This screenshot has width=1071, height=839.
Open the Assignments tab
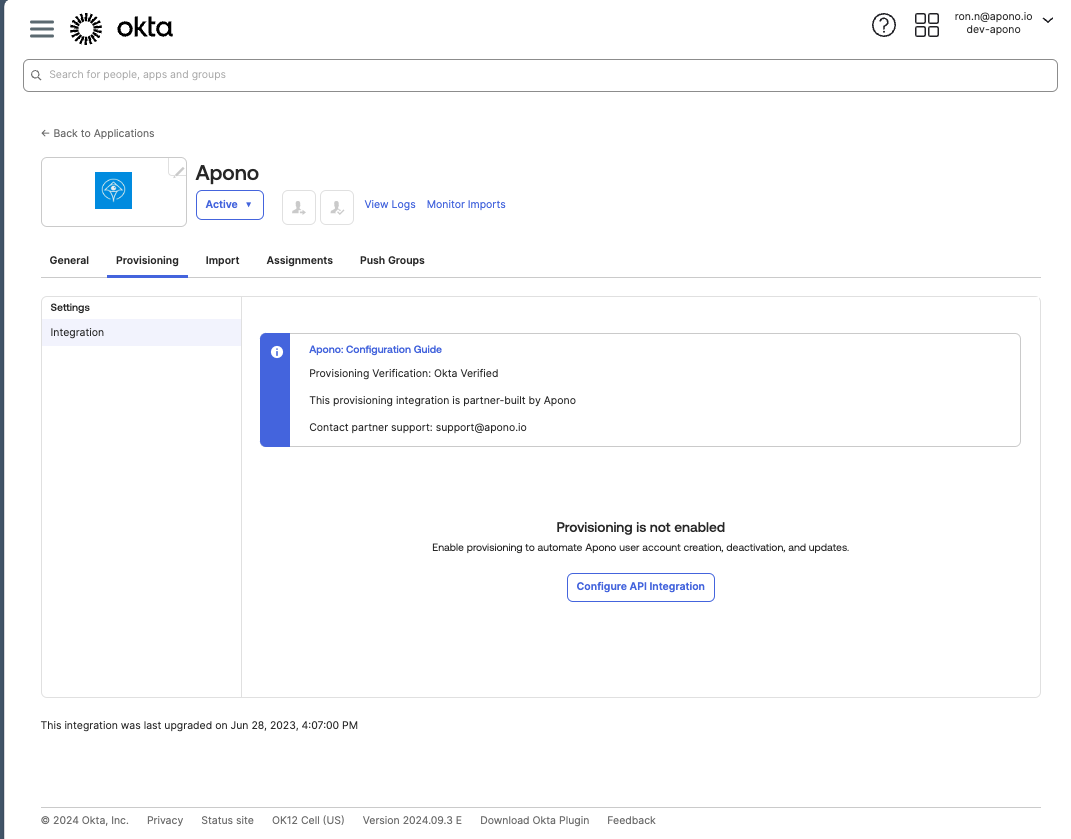point(299,260)
